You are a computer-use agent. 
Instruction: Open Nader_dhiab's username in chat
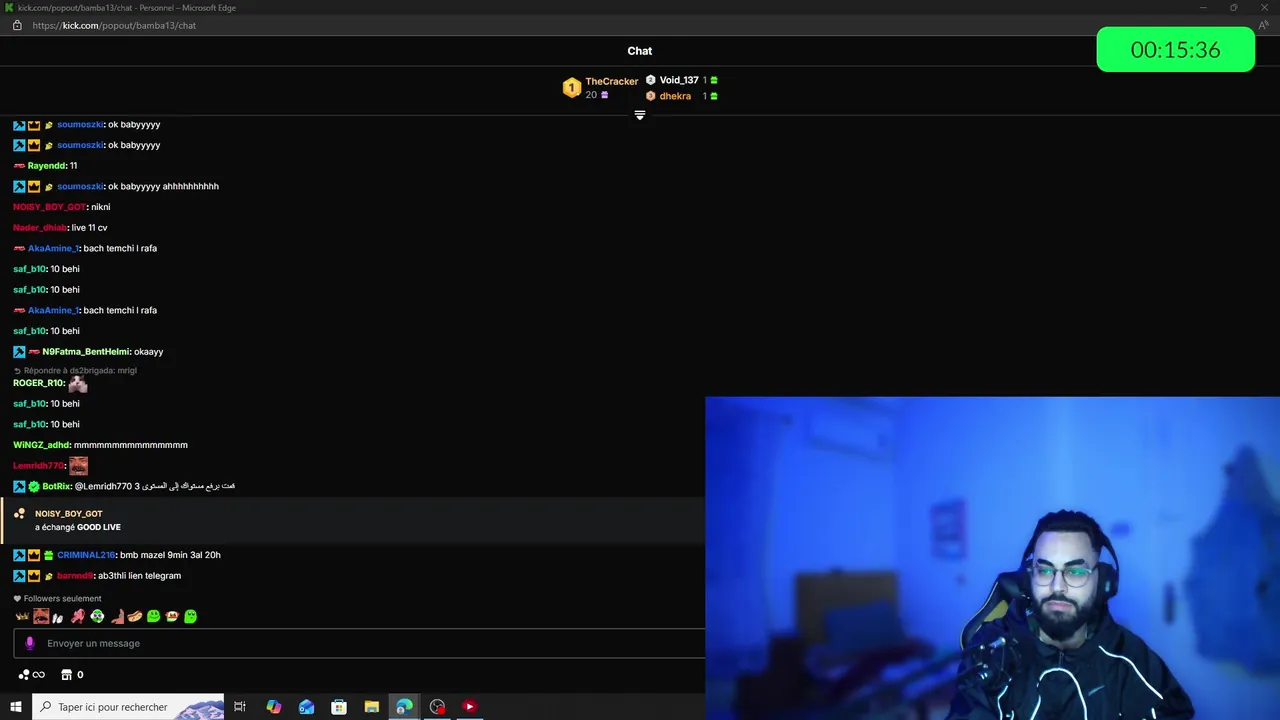tap(40, 228)
